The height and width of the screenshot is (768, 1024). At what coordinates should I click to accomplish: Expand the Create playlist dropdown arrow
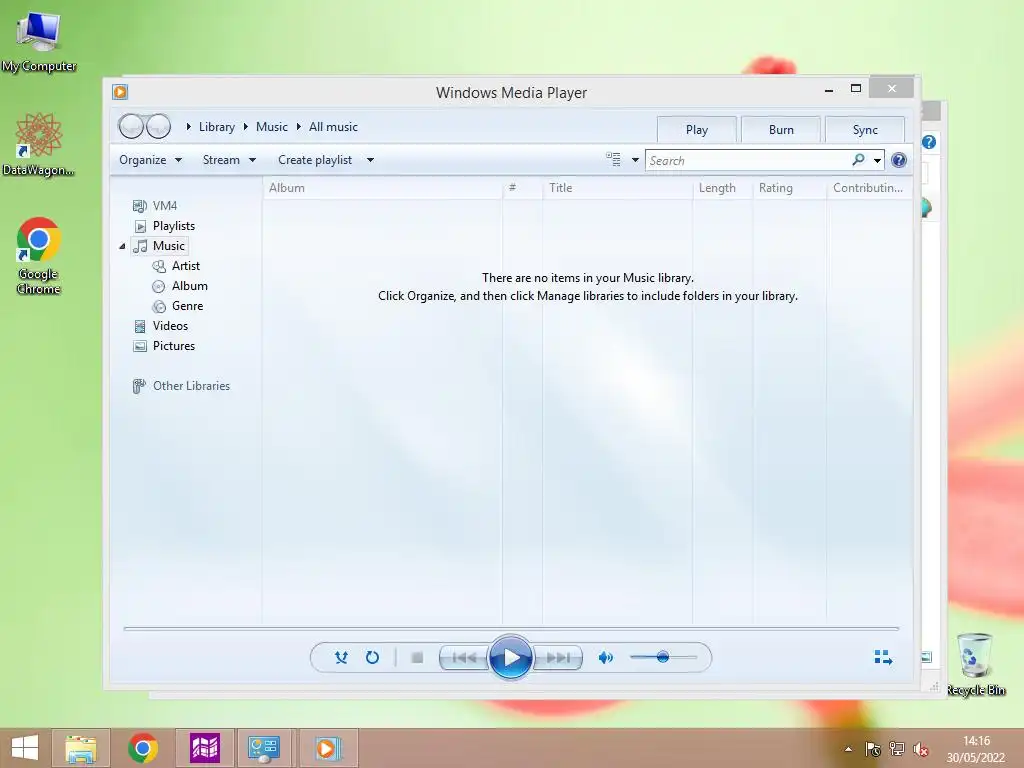pyautogui.click(x=370, y=160)
